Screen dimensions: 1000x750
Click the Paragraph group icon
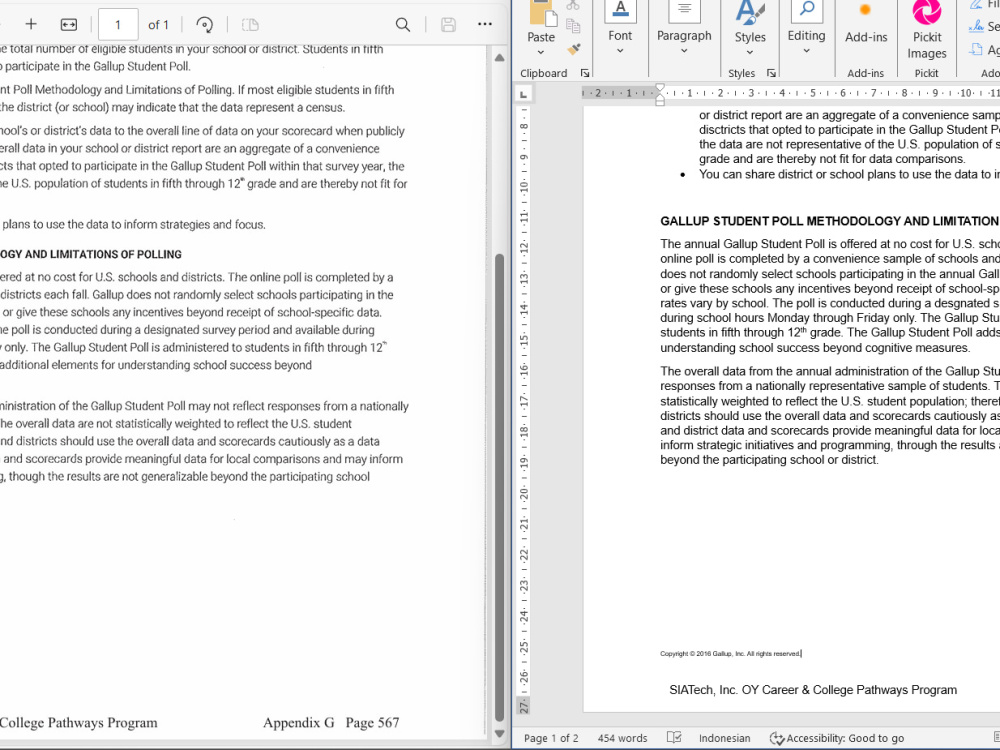[684, 11]
